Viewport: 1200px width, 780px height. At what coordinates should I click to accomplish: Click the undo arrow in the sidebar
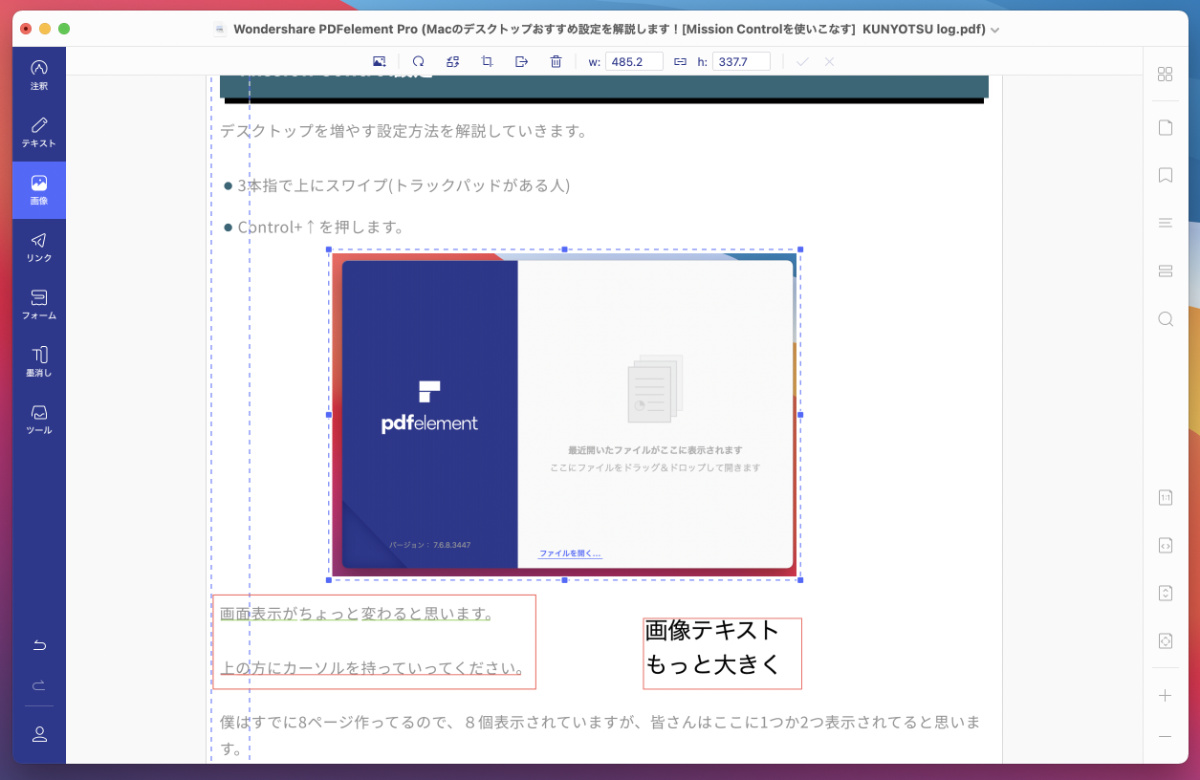click(x=39, y=645)
